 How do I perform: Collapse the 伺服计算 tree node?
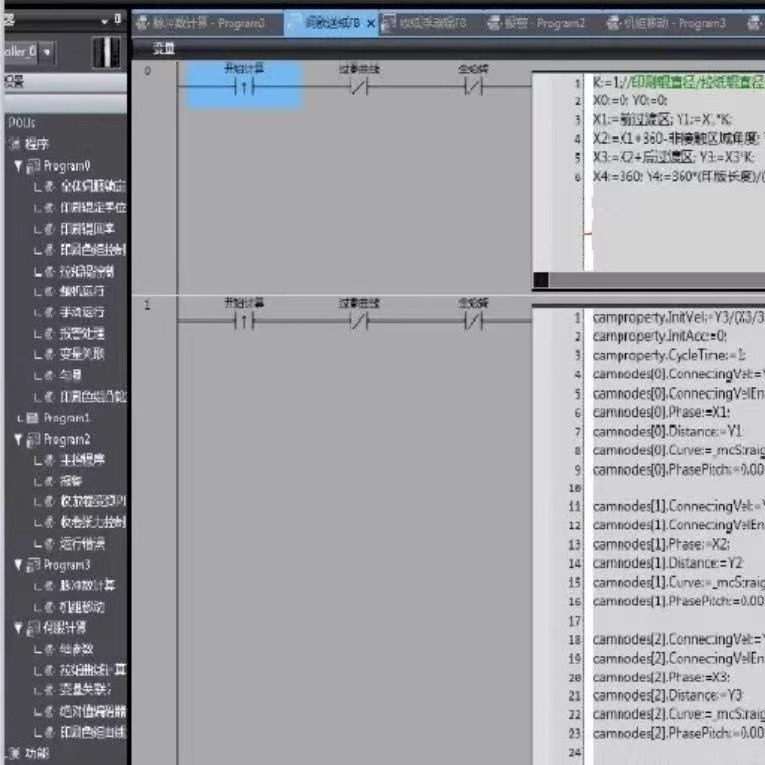pyautogui.click(x=19, y=628)
